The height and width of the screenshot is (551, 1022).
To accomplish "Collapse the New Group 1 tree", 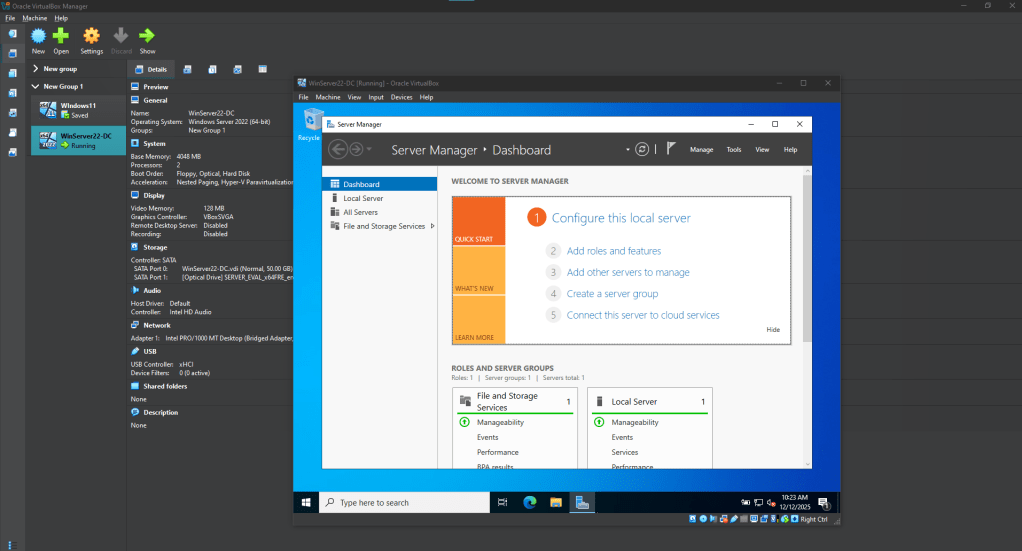I will [x=35, y=86].
